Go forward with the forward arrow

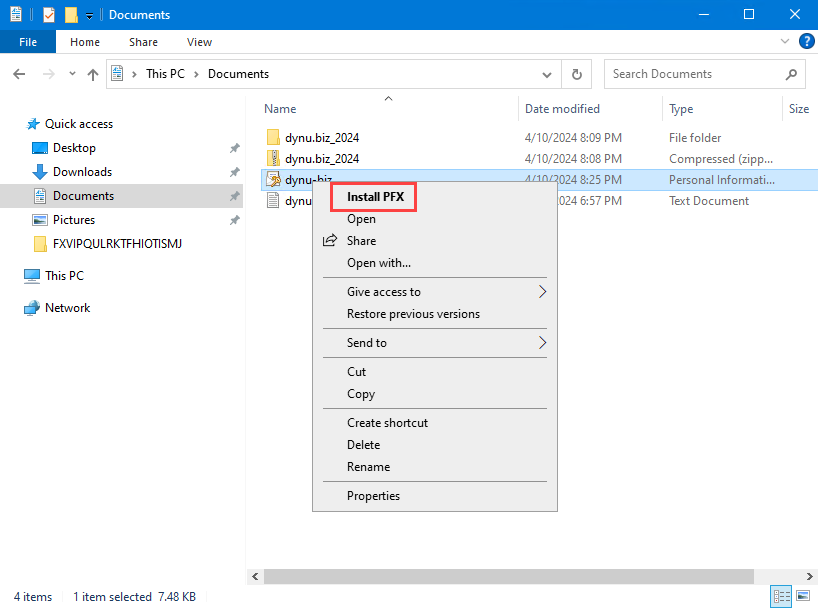49,74
